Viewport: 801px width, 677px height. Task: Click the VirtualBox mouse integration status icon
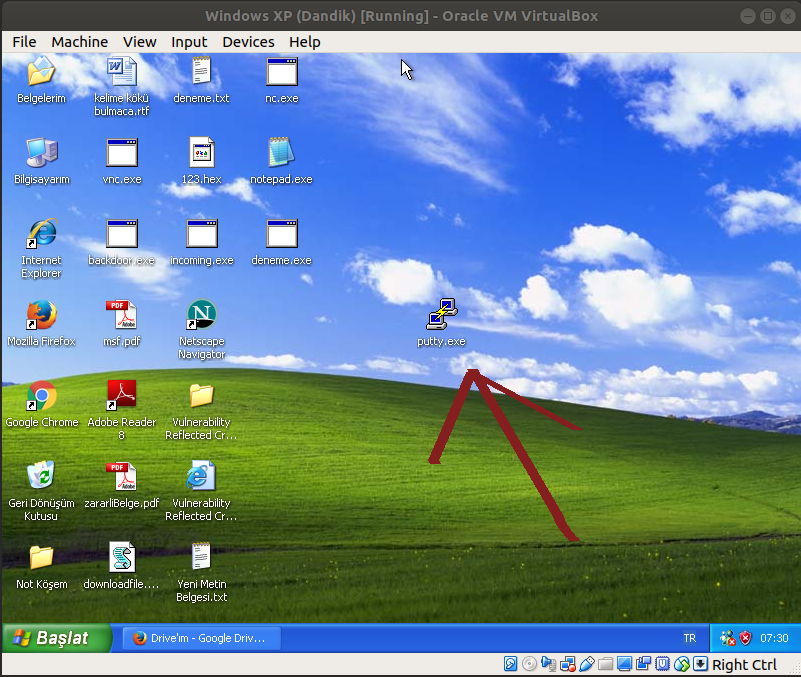681,664
